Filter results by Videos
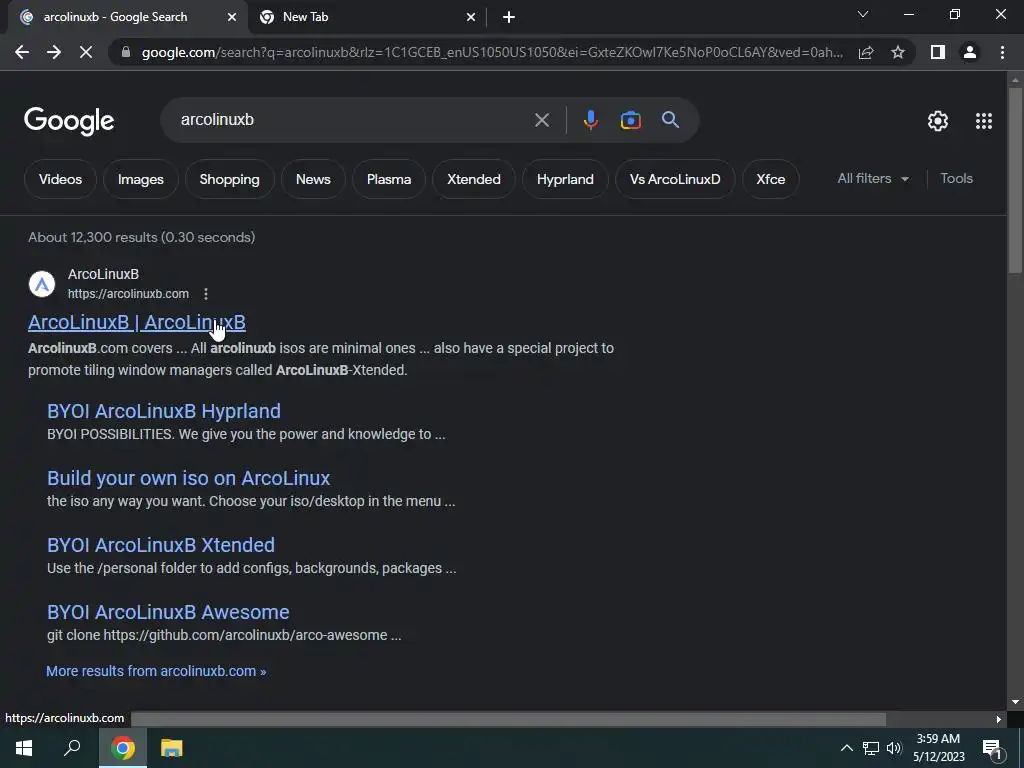 tap(60, 179)
